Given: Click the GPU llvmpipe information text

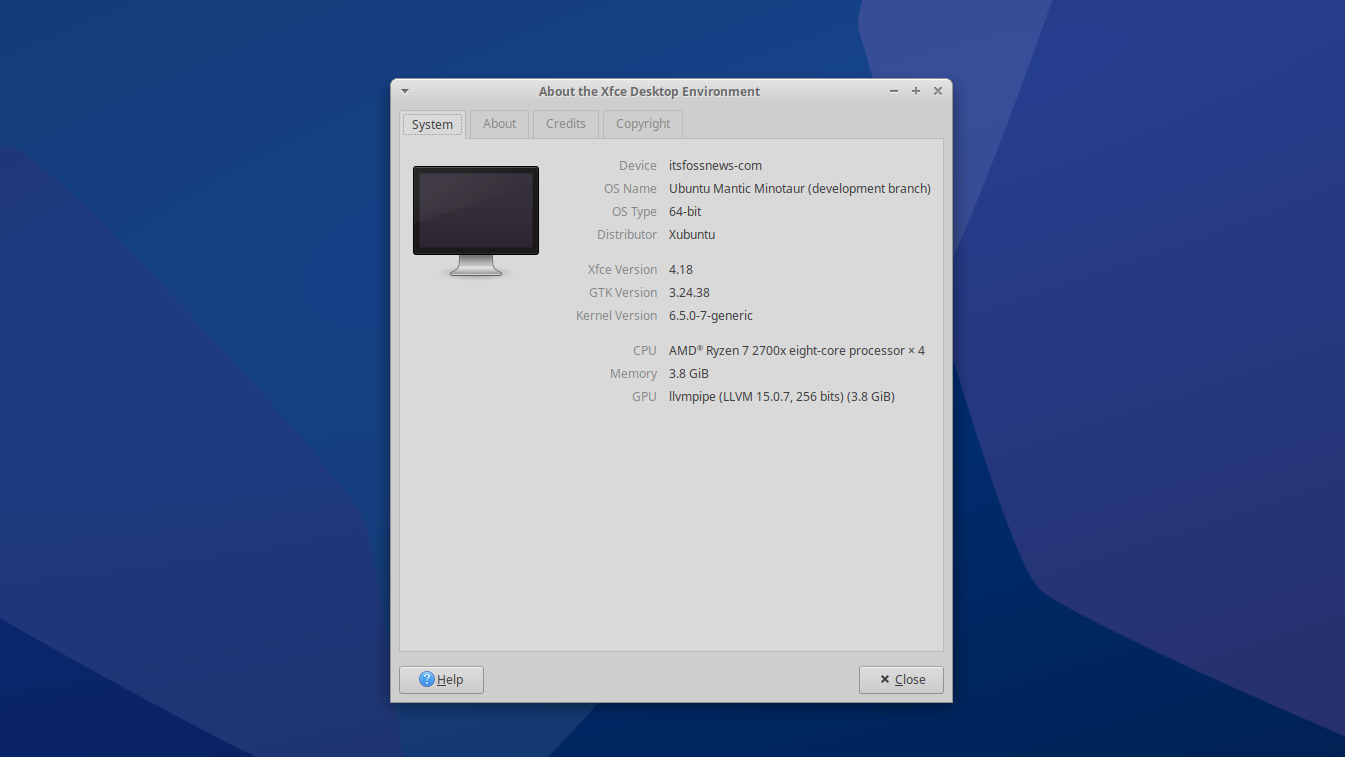Looking at the screenshot, I should [x=781, y=396].
